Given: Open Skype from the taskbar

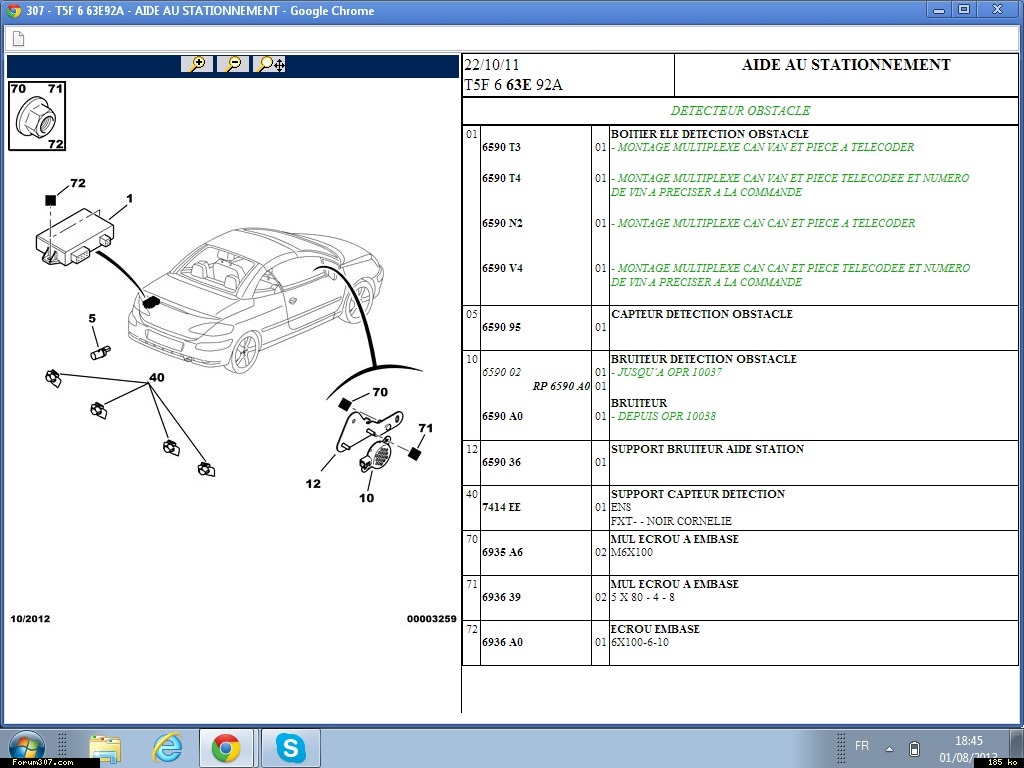Looking at the screenshot, I should tap(291, 747).
